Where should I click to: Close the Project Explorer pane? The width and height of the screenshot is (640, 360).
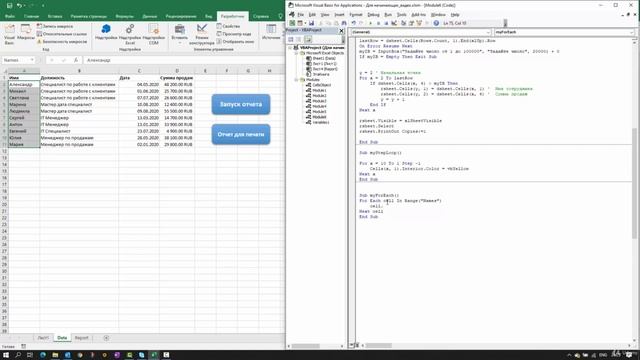coord(342,31)
